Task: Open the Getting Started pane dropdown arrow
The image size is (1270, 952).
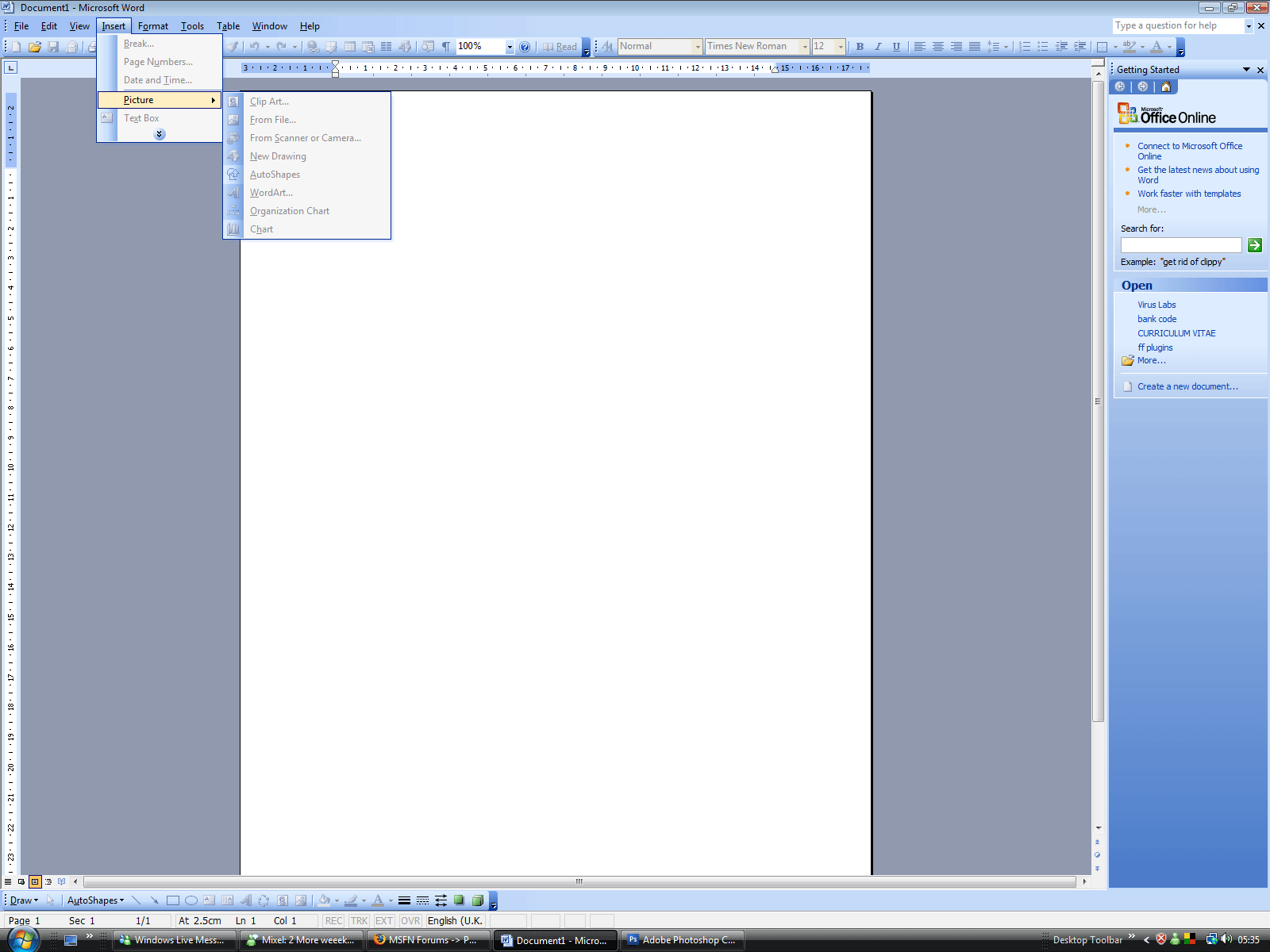Action: tap(1246, 70)
